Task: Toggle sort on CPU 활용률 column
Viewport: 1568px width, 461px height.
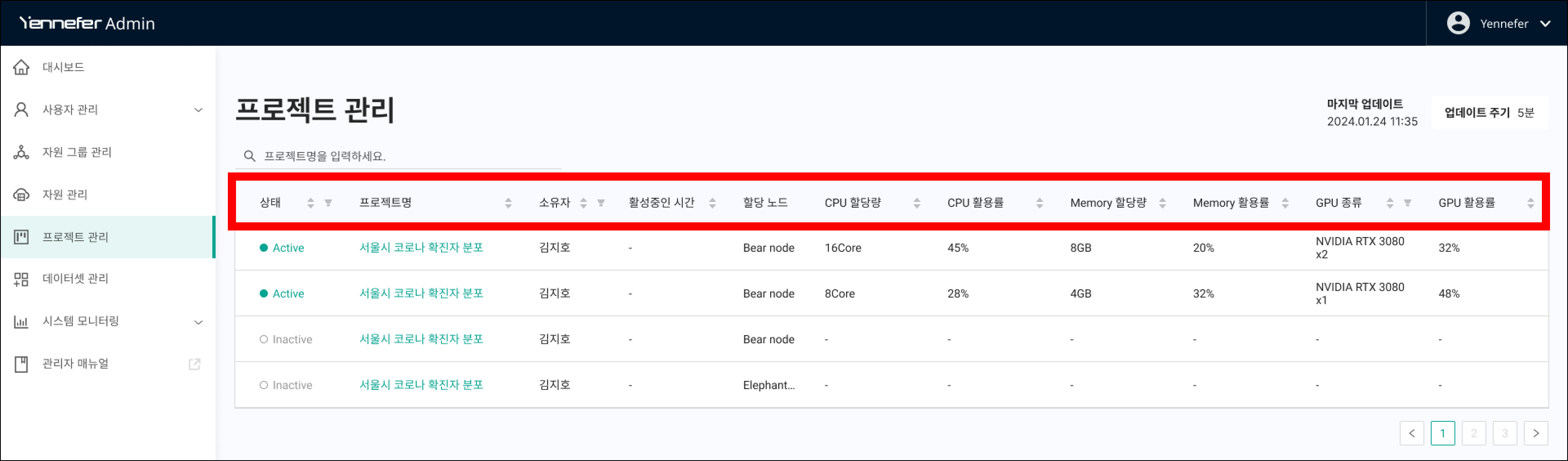Action: tap(1040, 203)
